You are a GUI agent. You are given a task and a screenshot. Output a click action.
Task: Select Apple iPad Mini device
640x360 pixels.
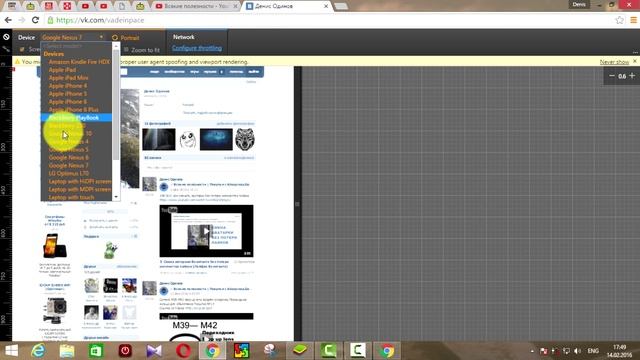(x=69, y=78)
